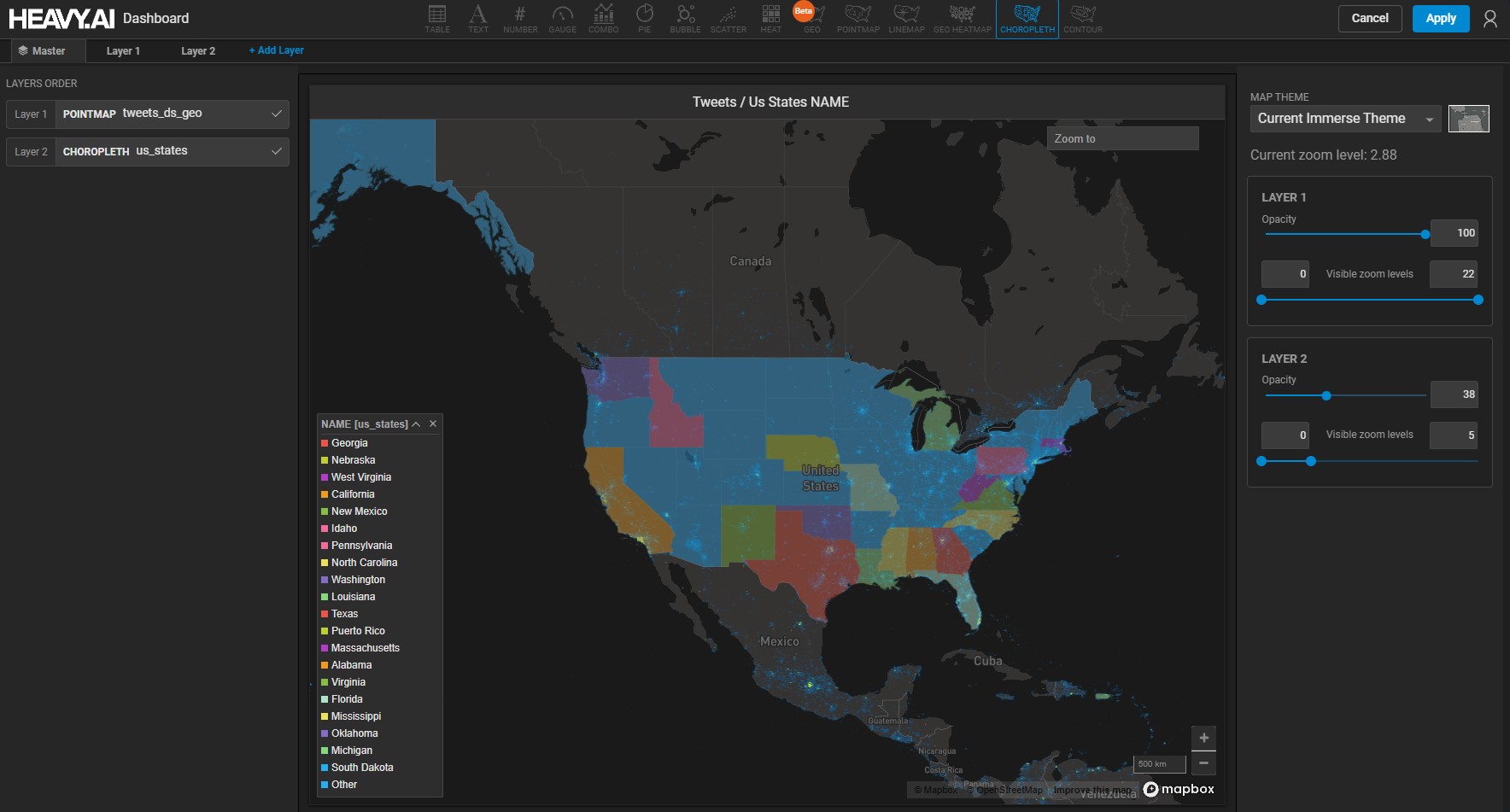Click the + Add Layer link

click(276, 50)
